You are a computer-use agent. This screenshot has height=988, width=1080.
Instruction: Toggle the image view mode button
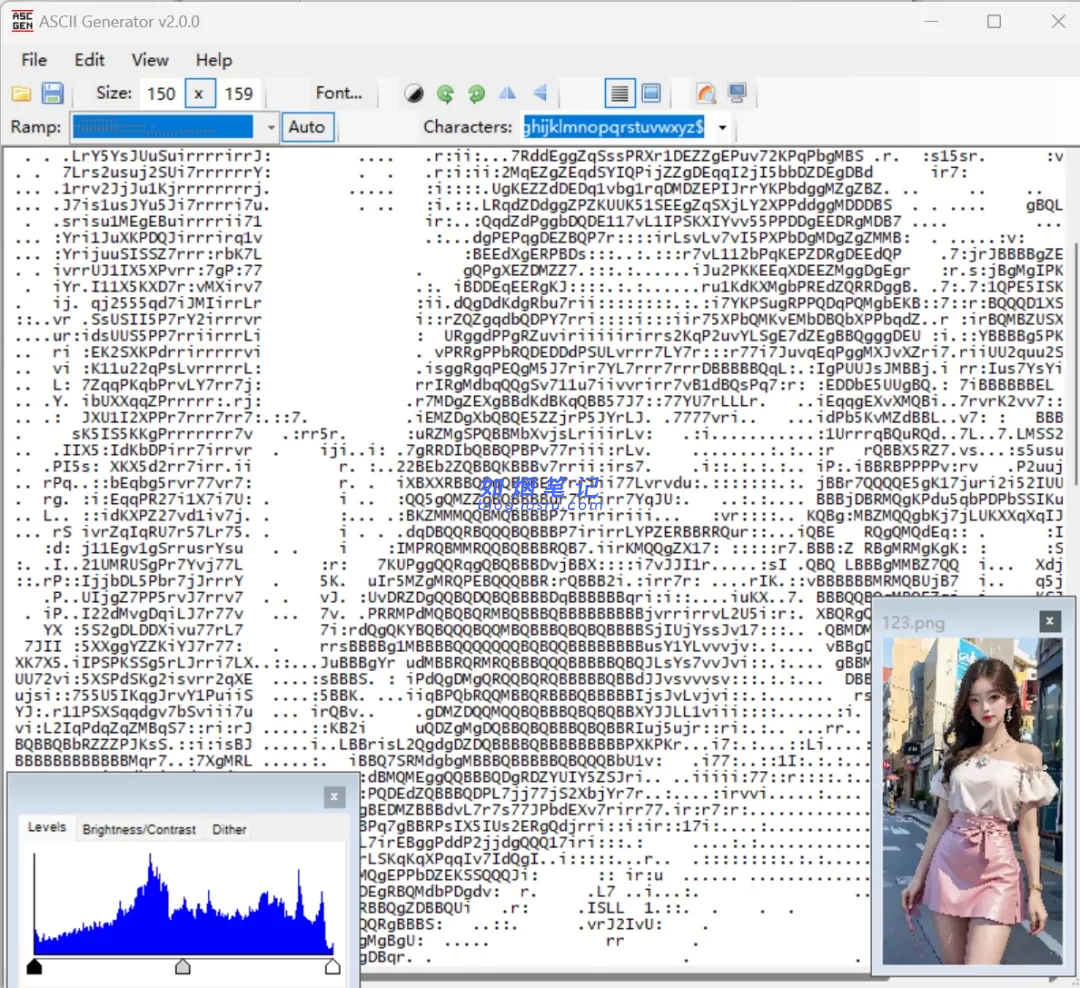651,94
